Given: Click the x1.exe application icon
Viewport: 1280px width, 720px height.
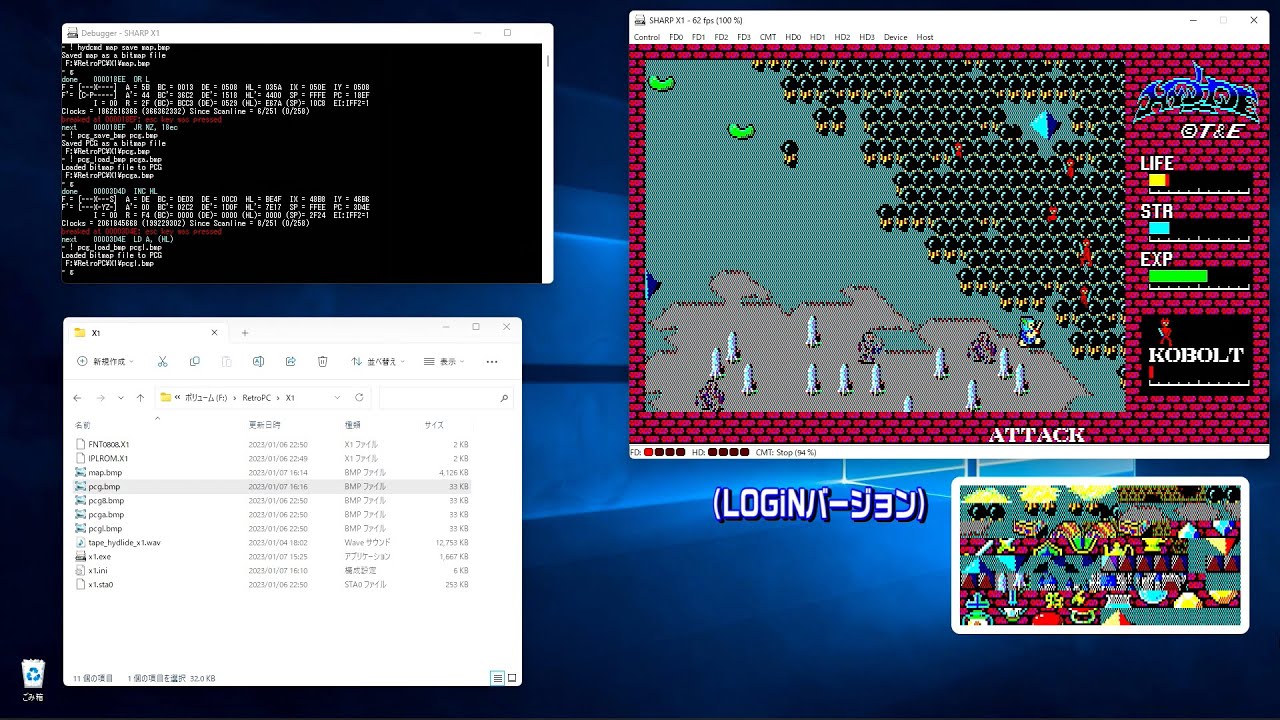Looking at the screenshot, I should coord(81,556).
